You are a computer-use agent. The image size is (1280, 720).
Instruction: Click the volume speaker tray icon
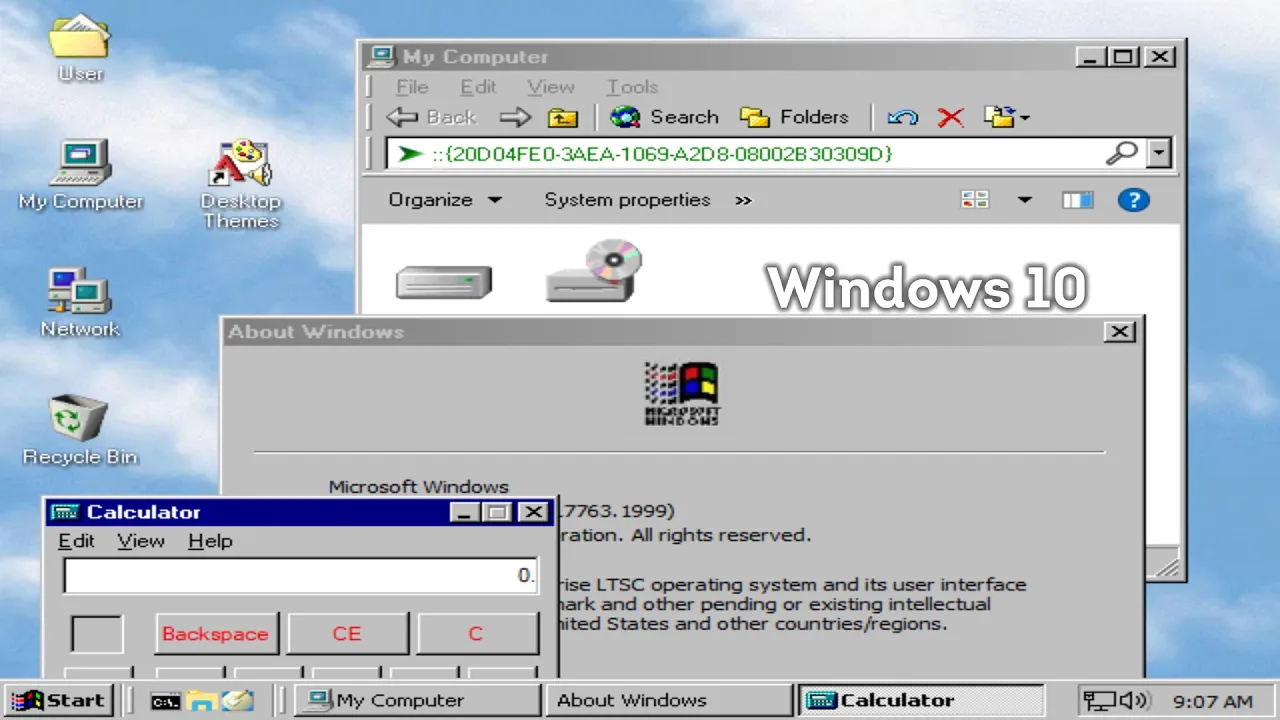click(1135, 701)
